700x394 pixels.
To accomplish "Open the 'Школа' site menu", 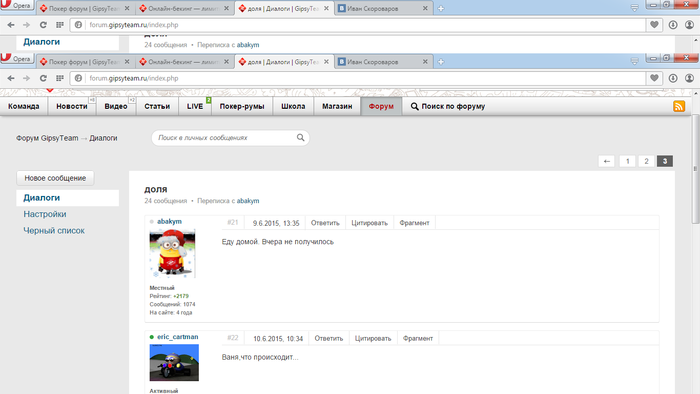I will pyautogui.click(x=293, y=106).
